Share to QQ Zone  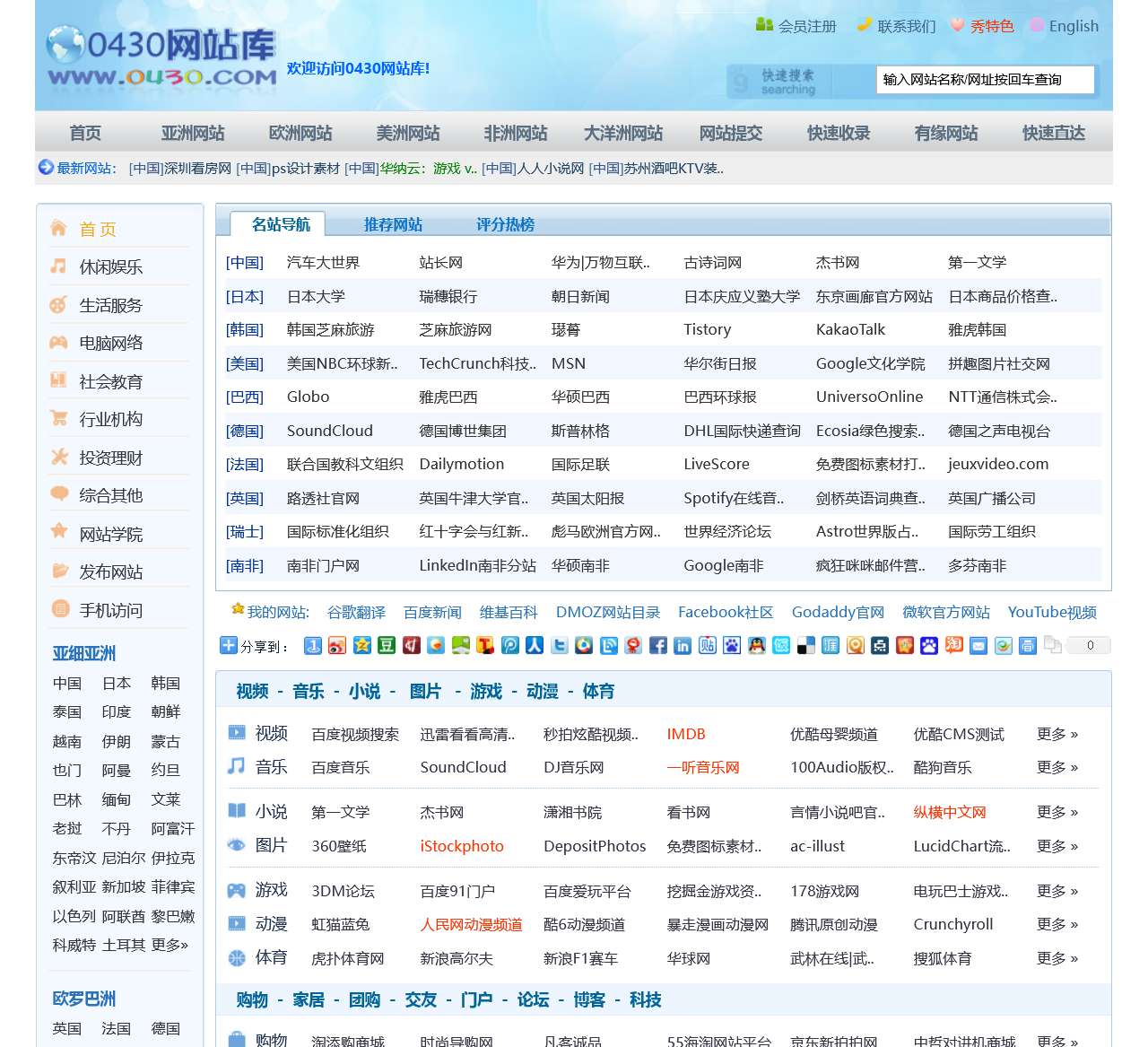click(361, 645)
